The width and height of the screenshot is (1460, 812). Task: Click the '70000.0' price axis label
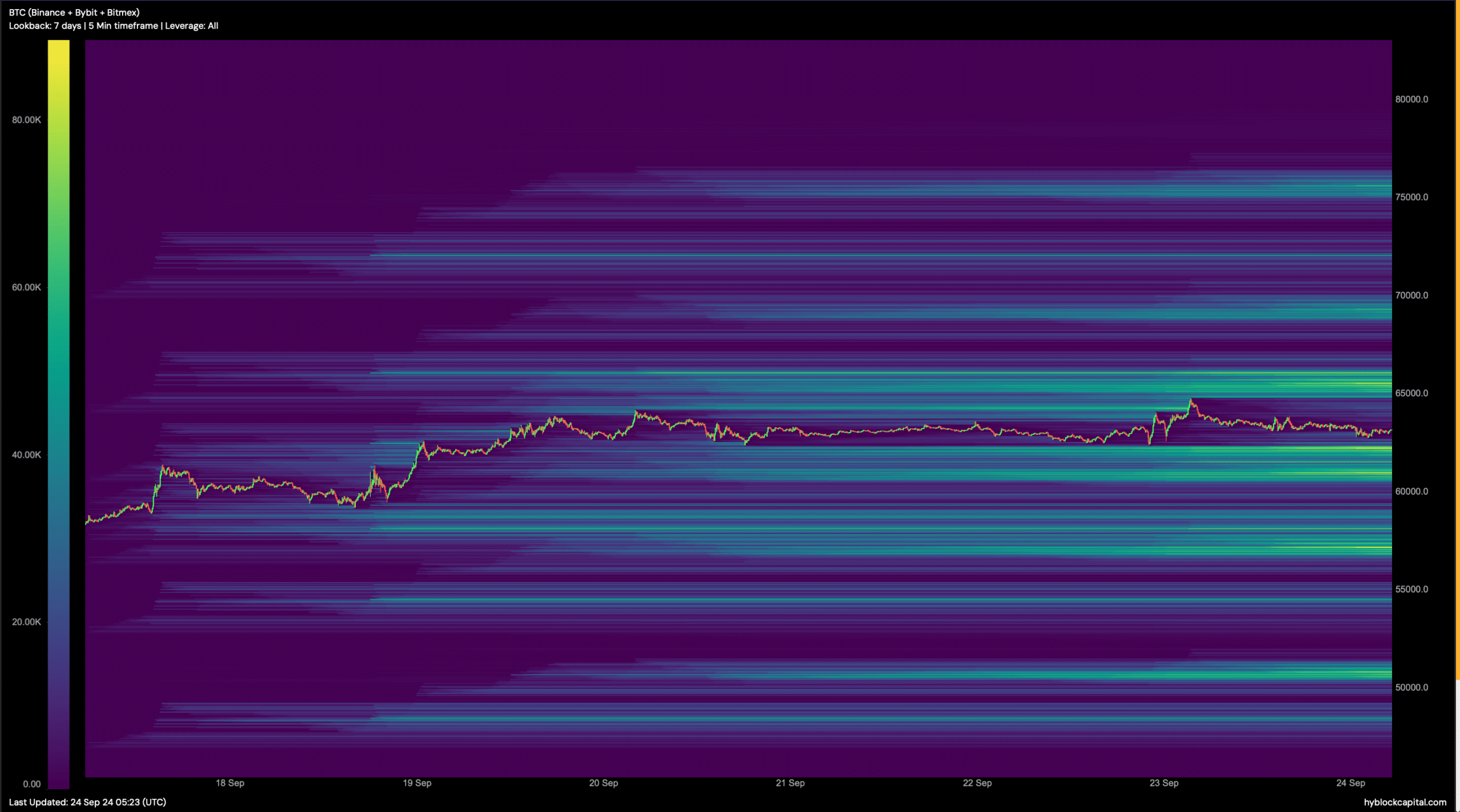click(x=1412, y=295)
